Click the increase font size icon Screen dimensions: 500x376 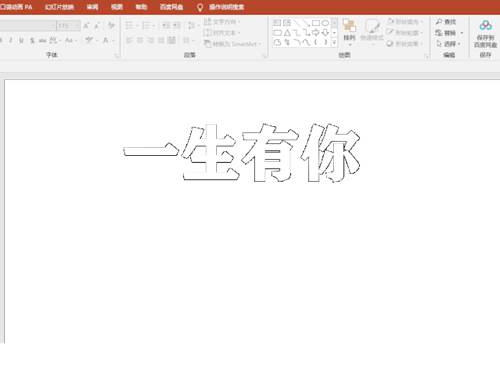86,25
